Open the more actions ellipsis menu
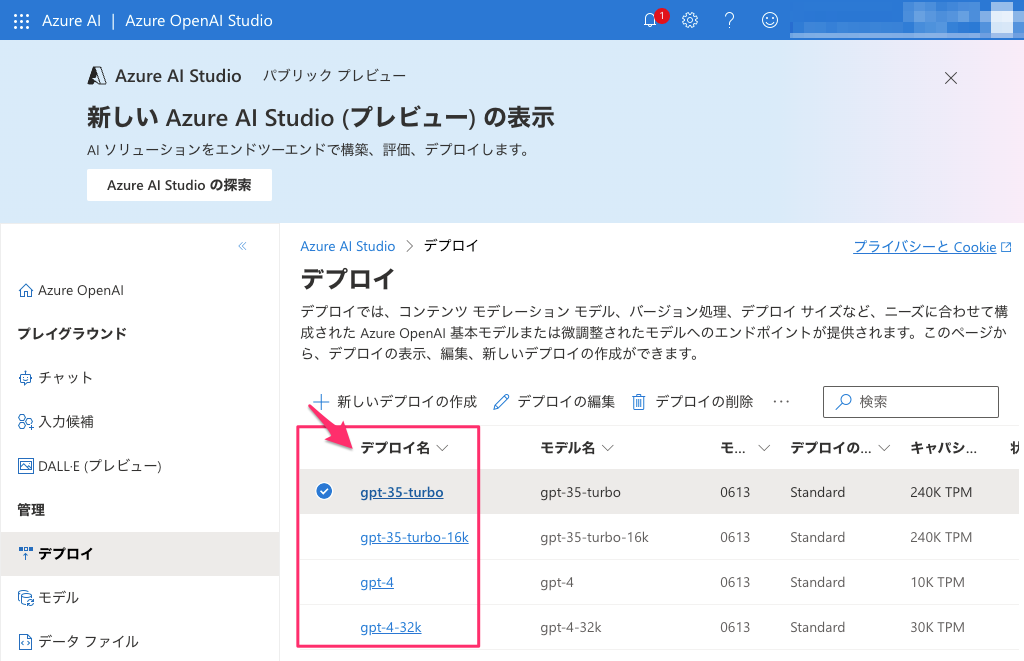The image size is (1024, 661). point(781,402)
